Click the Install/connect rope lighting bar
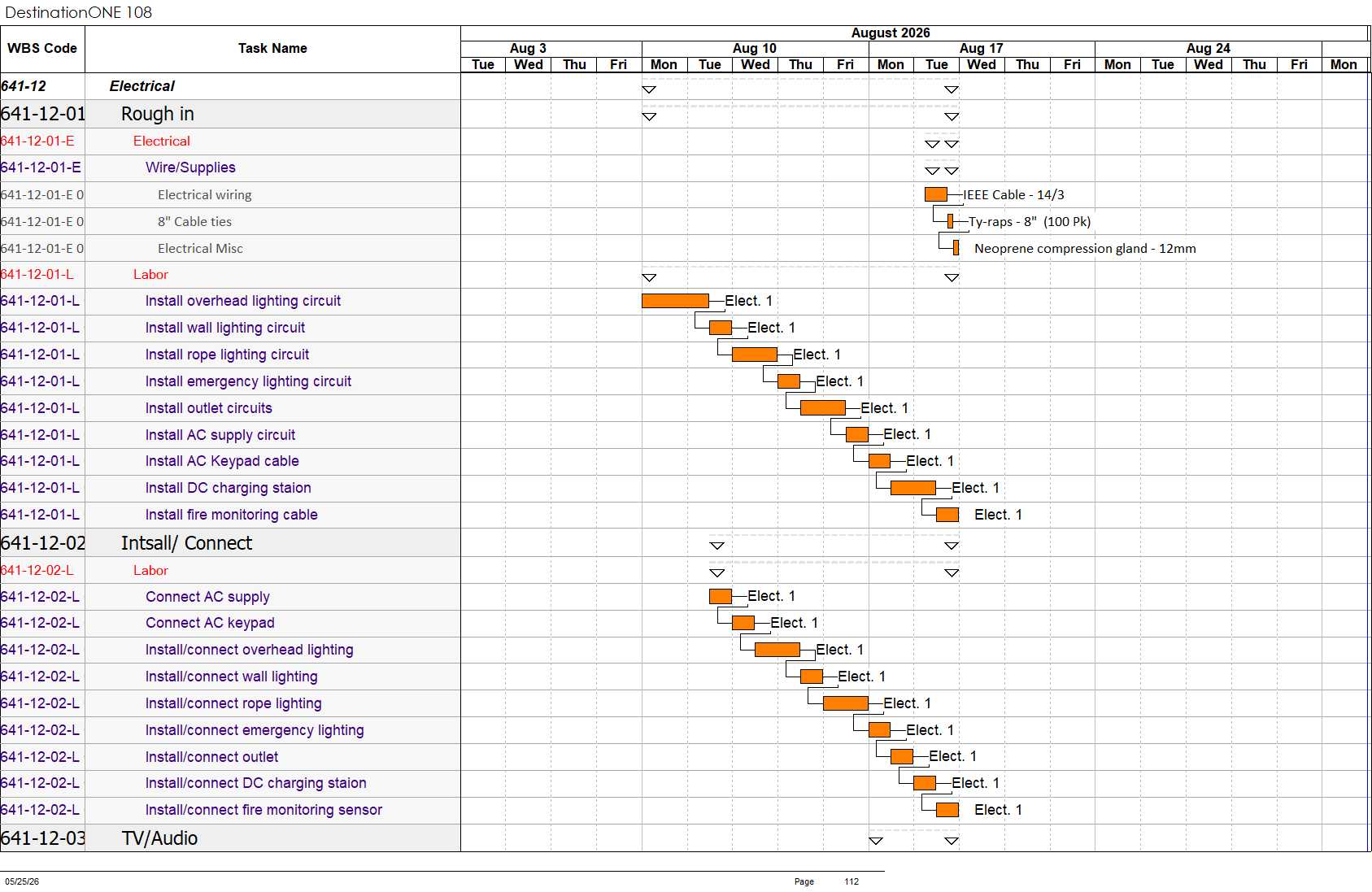1372x892 pixels. coord(846,703)
